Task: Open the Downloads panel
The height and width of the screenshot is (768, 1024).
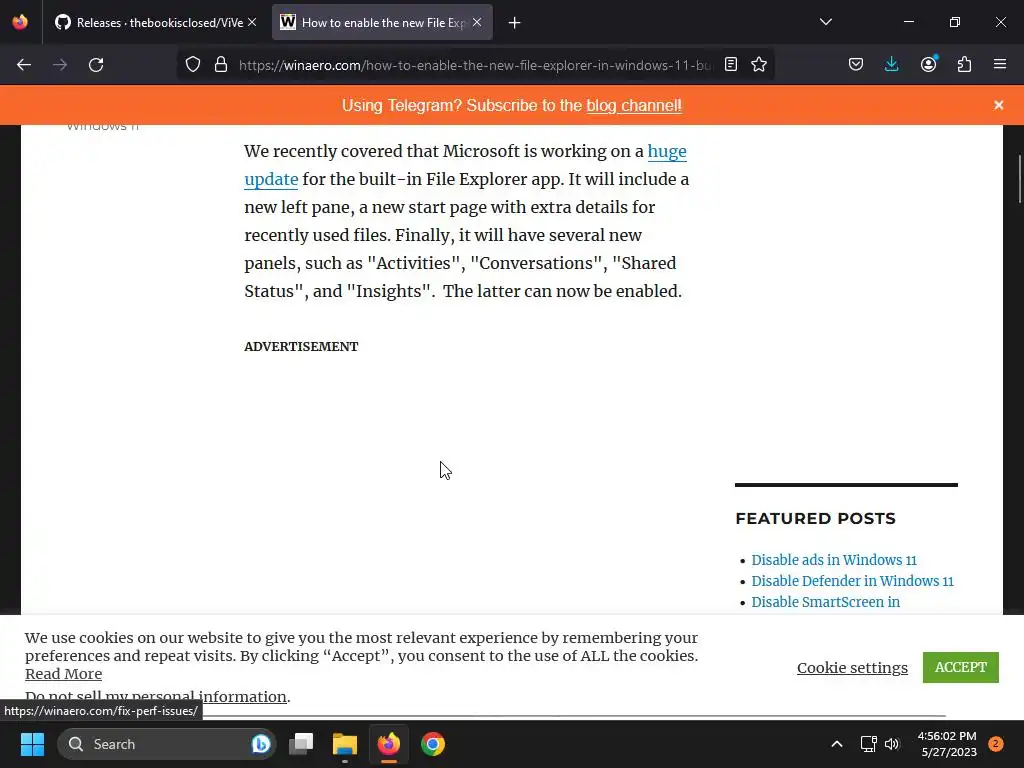Action: [x=891, y=65]
